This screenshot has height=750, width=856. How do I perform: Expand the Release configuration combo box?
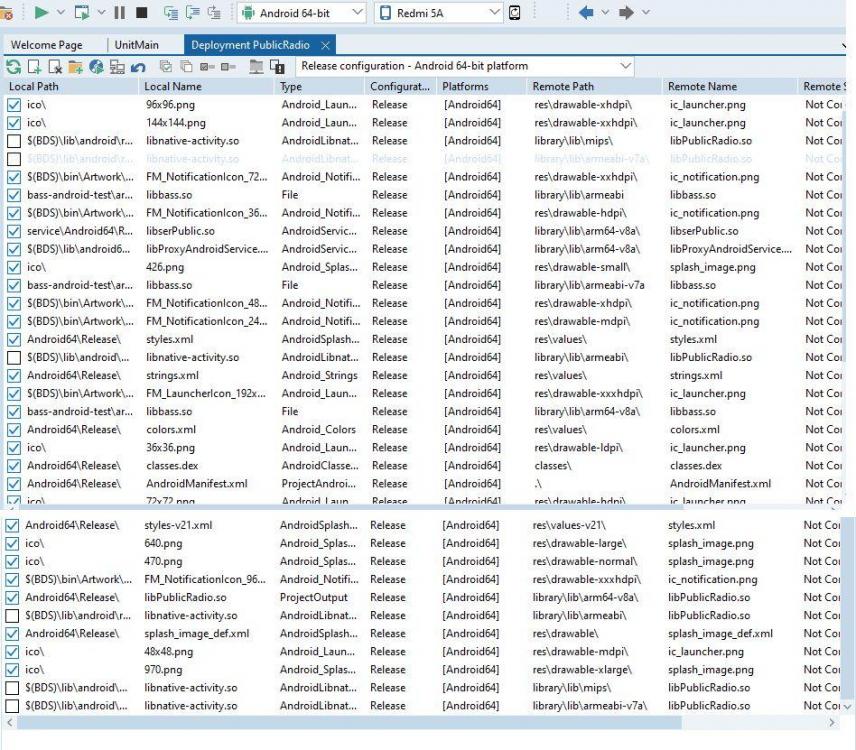point(465,66)
